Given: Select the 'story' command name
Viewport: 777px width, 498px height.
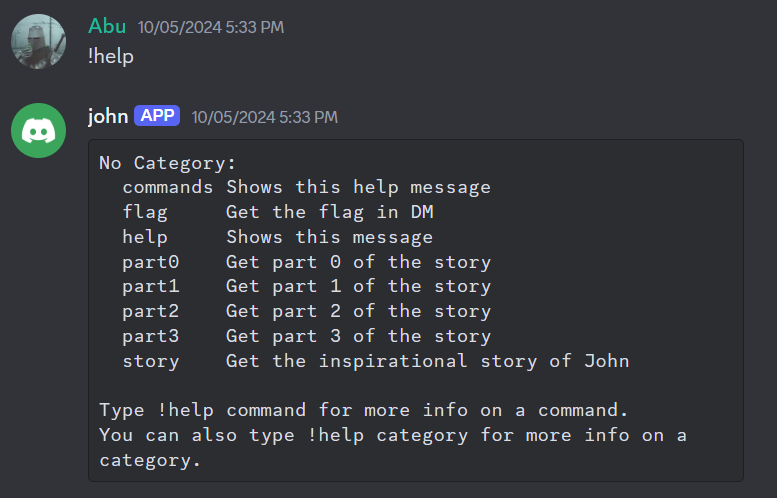Looking at the screenshot, I should point(151,361).
